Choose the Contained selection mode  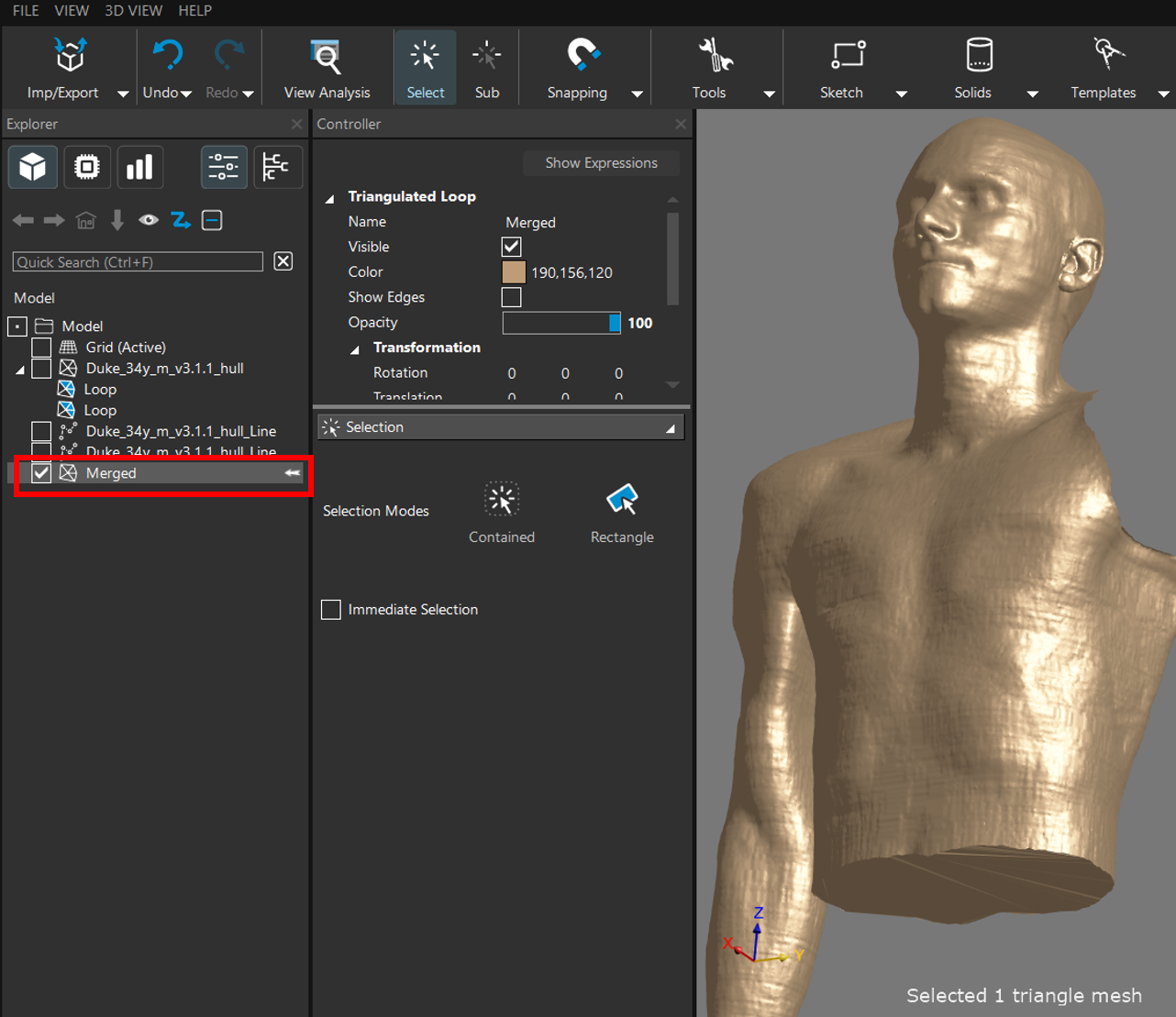[501, 500]
